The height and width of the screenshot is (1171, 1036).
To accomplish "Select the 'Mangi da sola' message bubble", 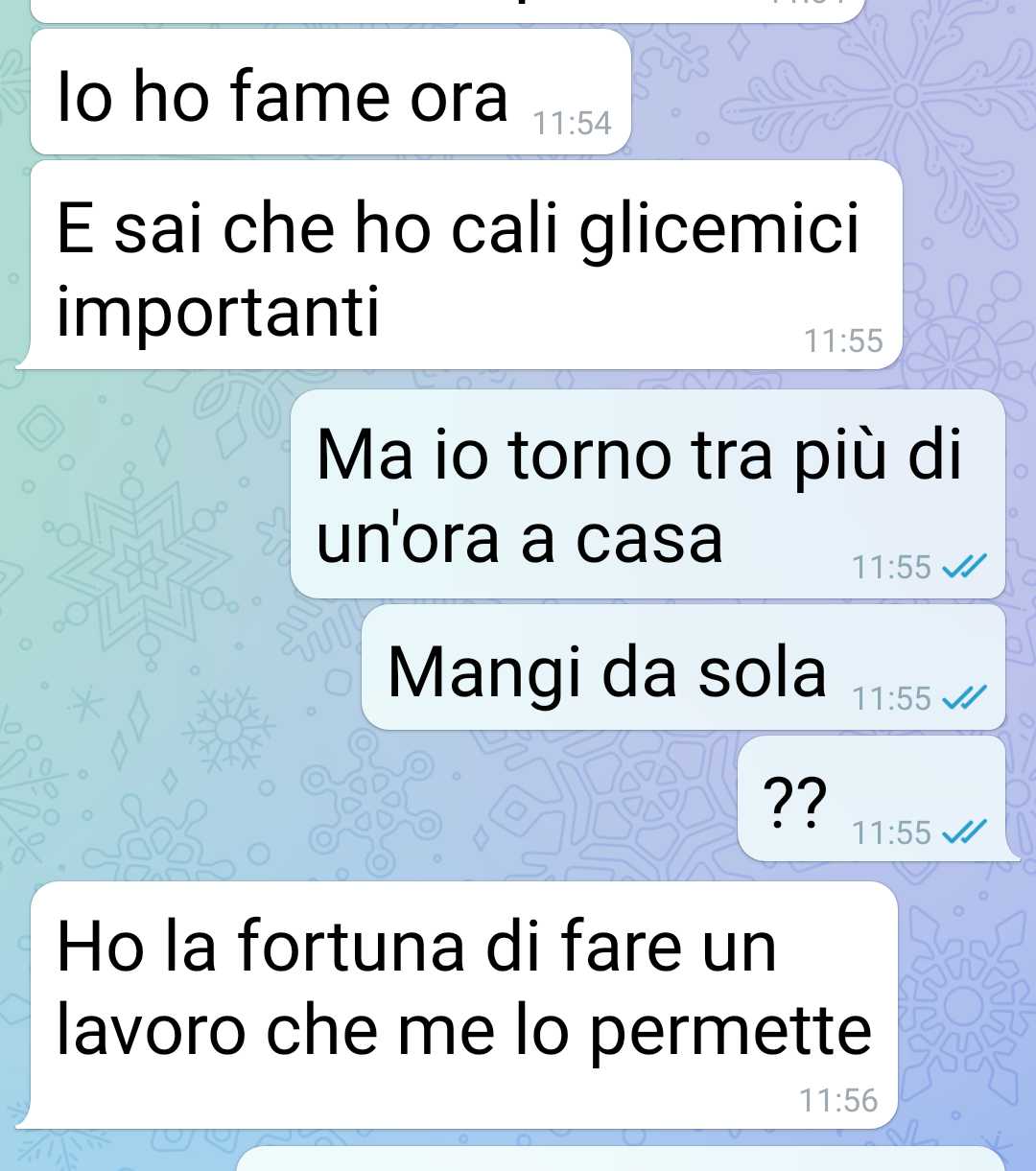I will click(683, 667).
